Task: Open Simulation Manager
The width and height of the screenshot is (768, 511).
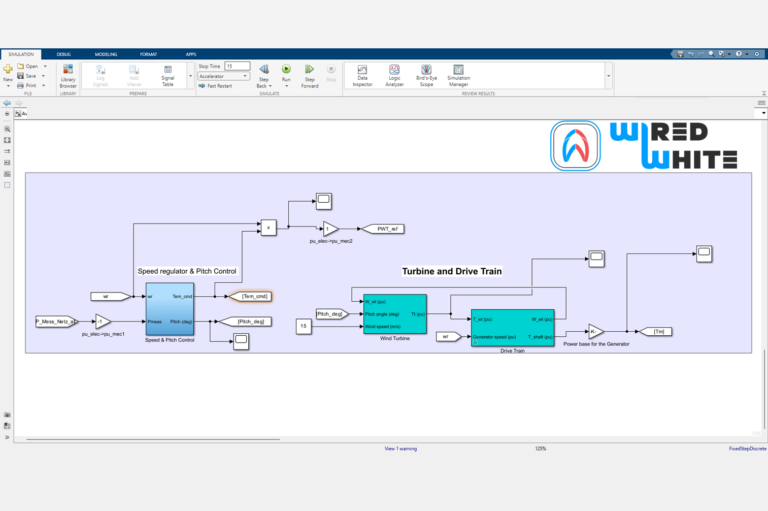Action: [x=459, y=75]
